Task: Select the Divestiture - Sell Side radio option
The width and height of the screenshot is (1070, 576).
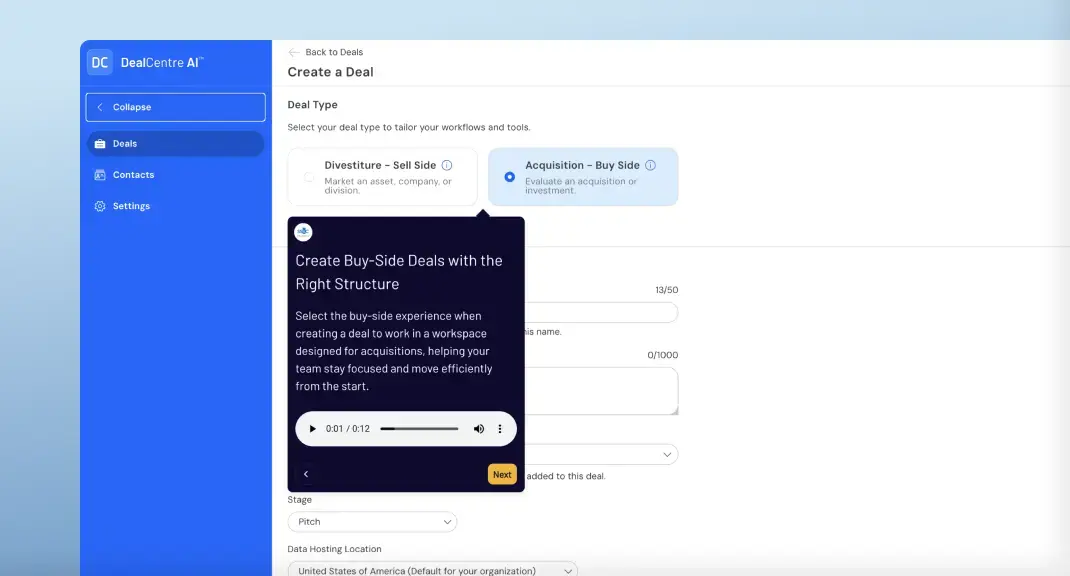Action: tap(309, 177)
